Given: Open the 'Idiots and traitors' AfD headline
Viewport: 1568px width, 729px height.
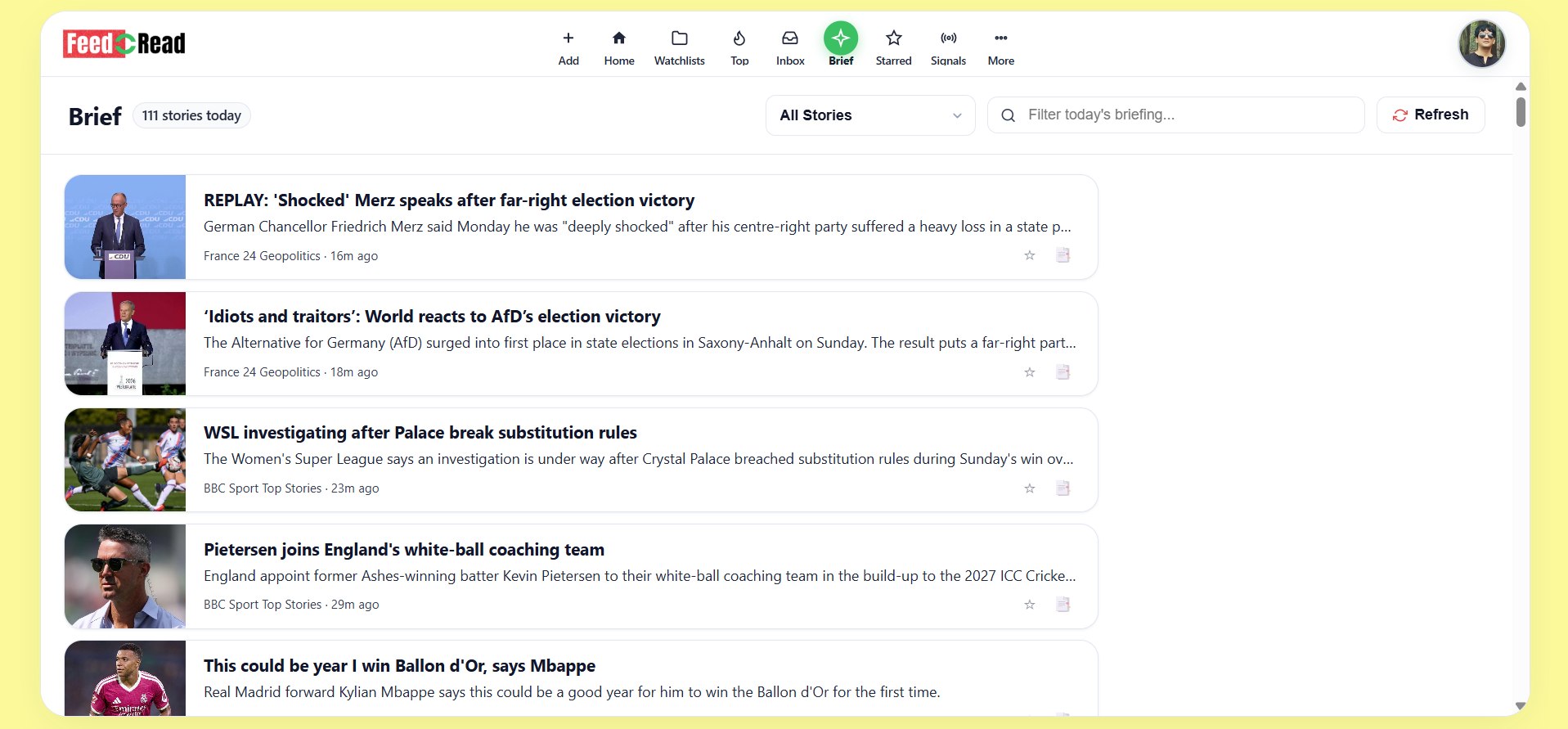Looking at the screenshot, I should pyautogui.click(x=432, y=317).
